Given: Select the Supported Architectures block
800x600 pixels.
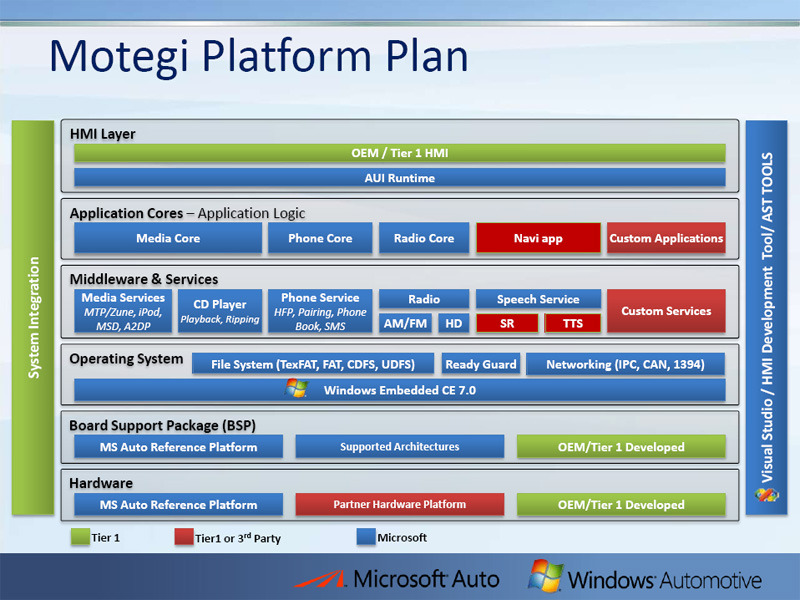Looking at the screenshot, I should pos(399,447).
